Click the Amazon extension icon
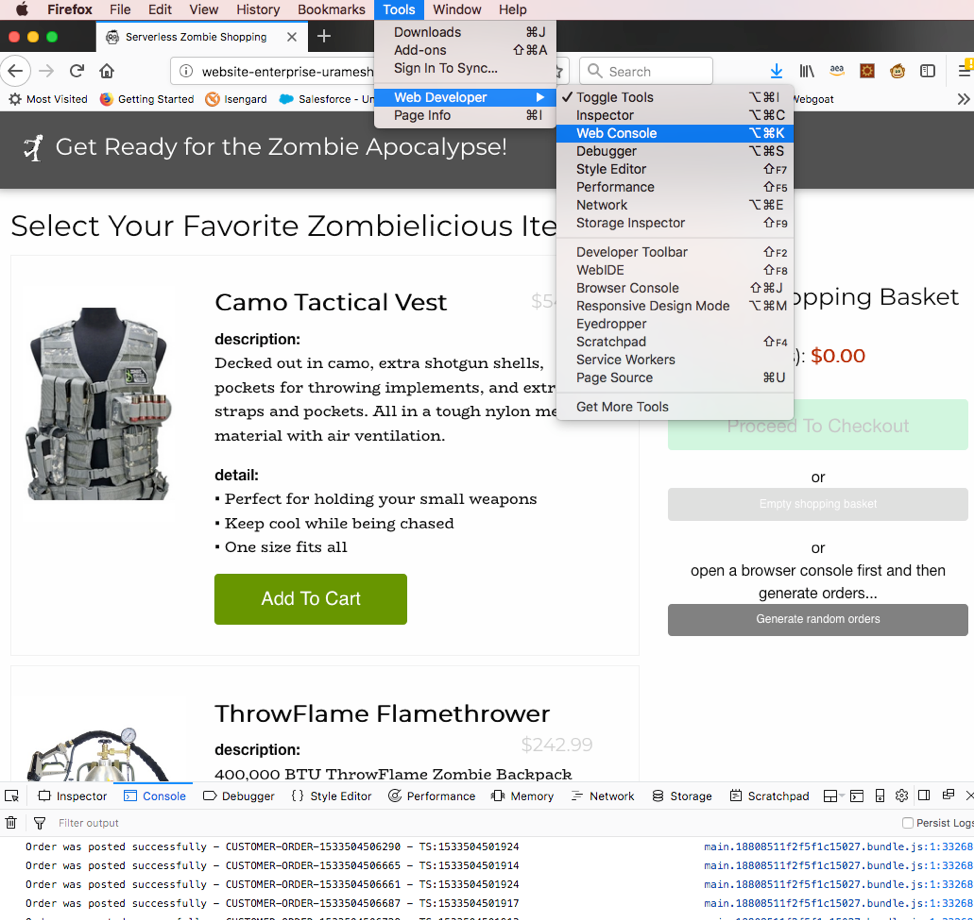974x920 pixels. (837, 71)
